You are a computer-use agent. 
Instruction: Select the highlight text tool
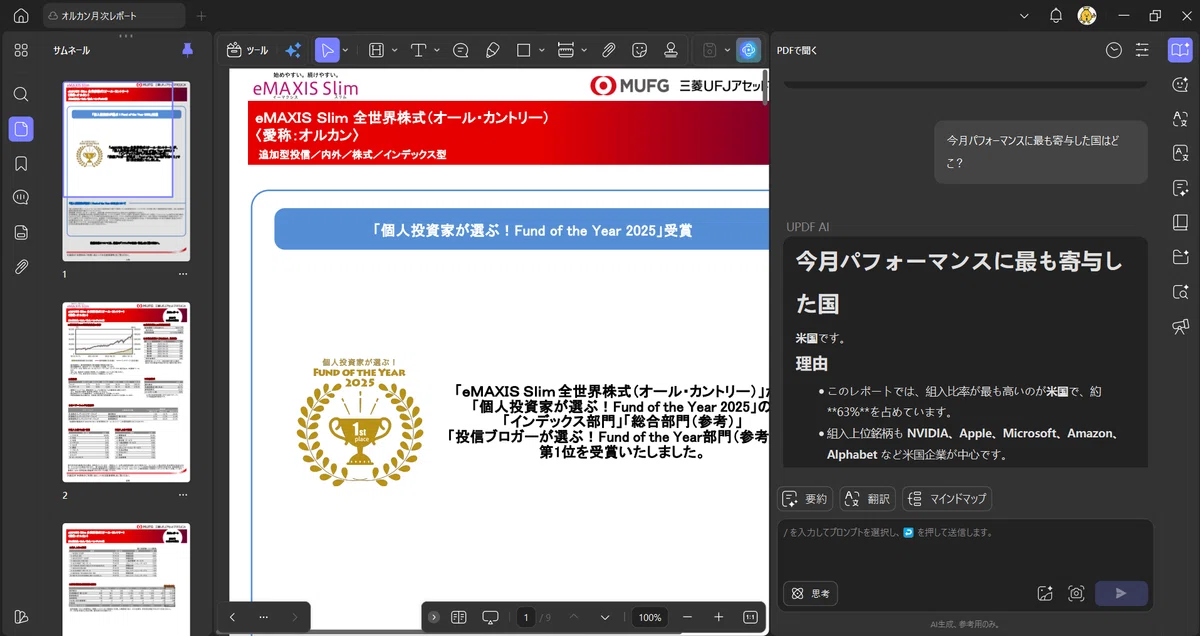(x=377, y=50)
